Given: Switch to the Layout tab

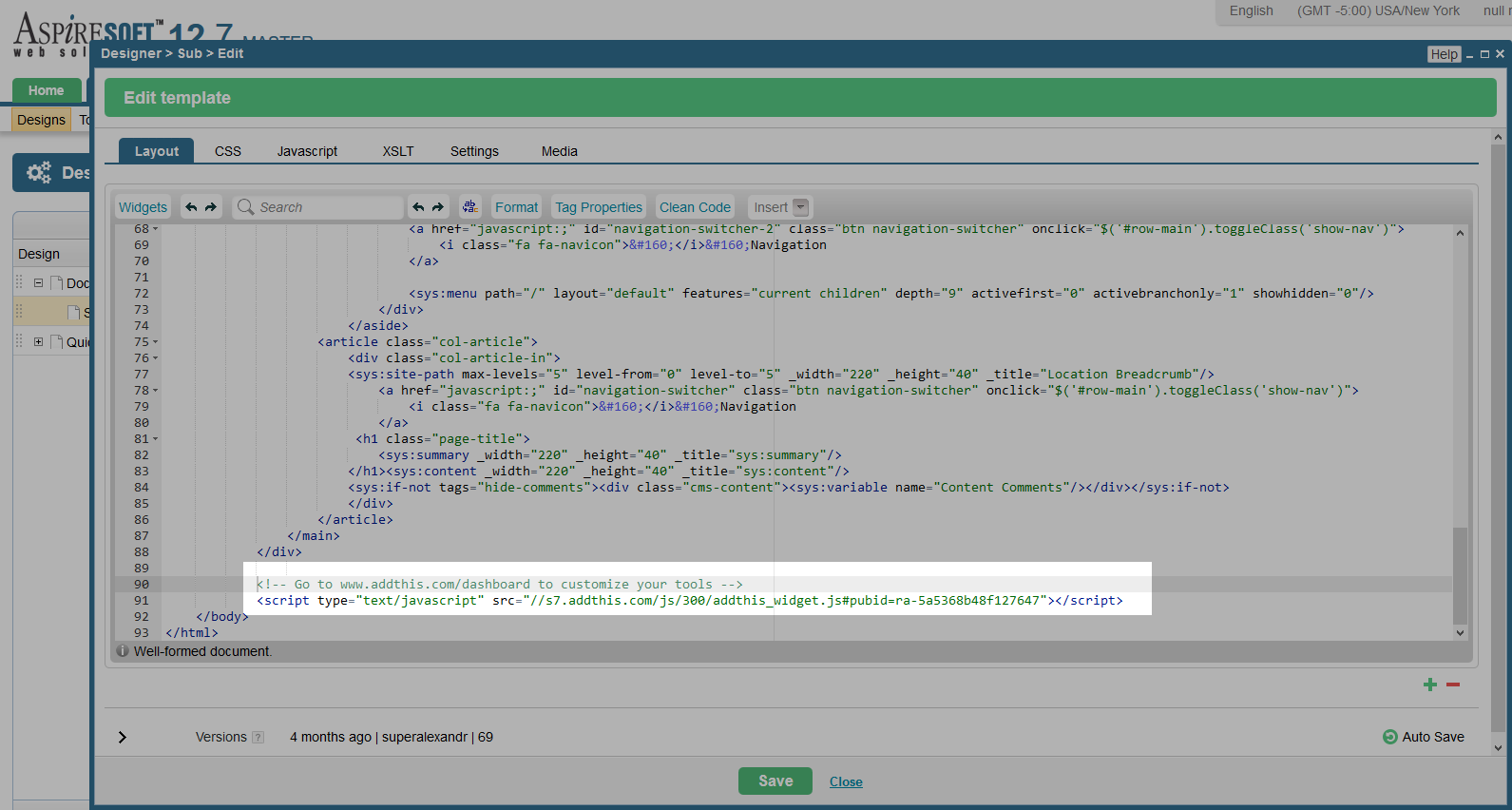Looking at the screenshot, I should [x=156, y=151].
